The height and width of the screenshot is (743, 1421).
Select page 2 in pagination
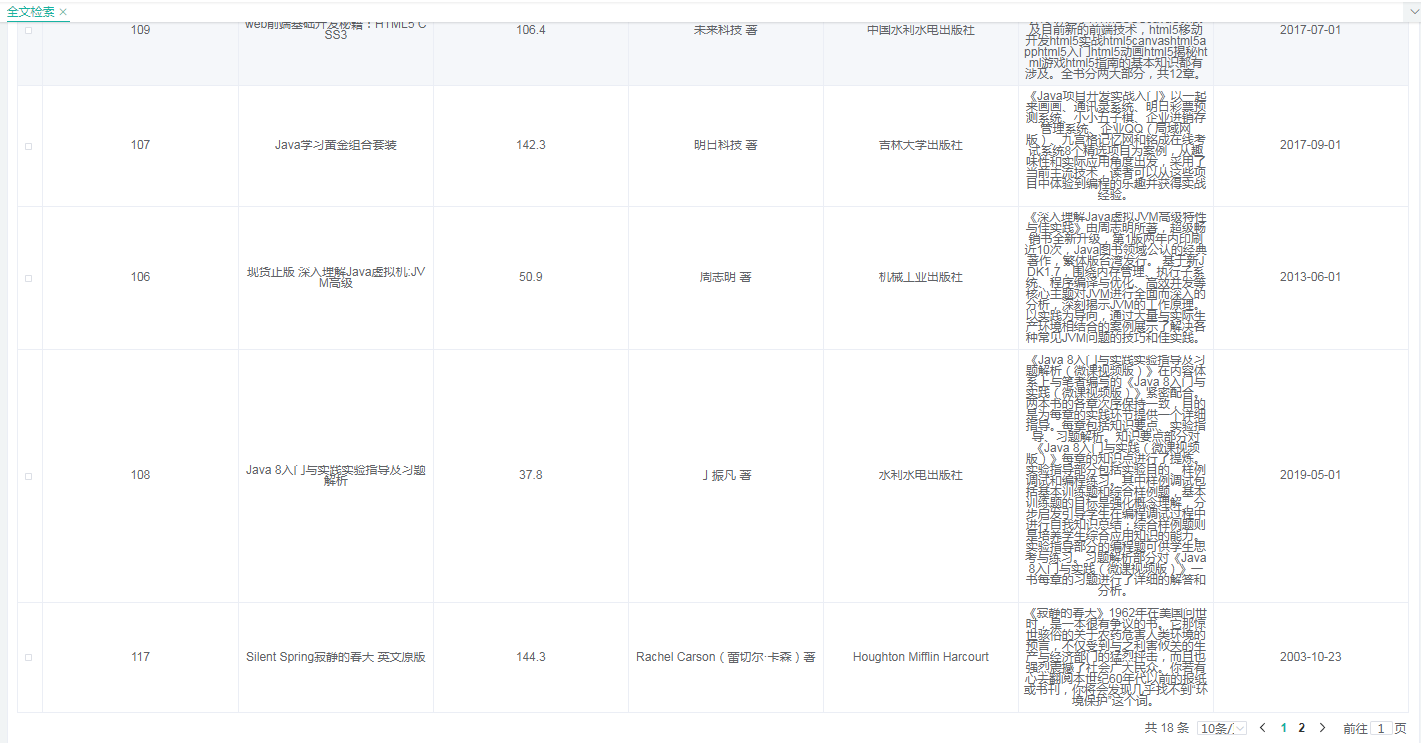[x=1301, y=728]
